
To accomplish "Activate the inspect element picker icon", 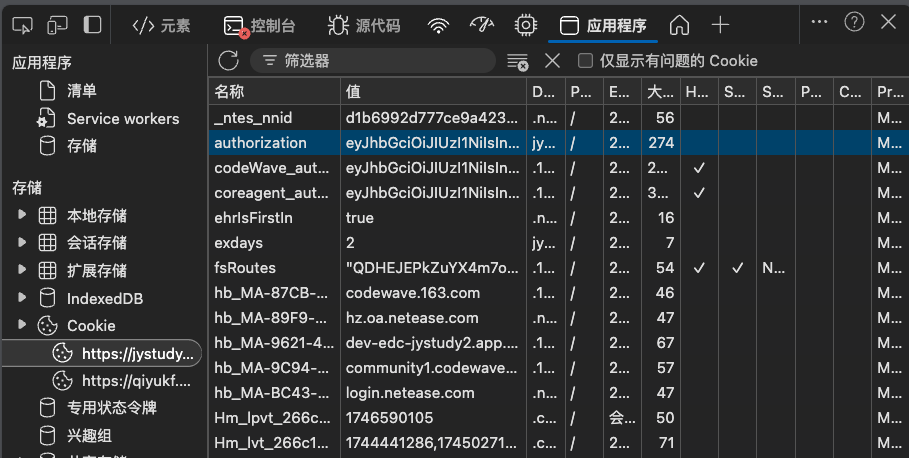I will point(23,25).
